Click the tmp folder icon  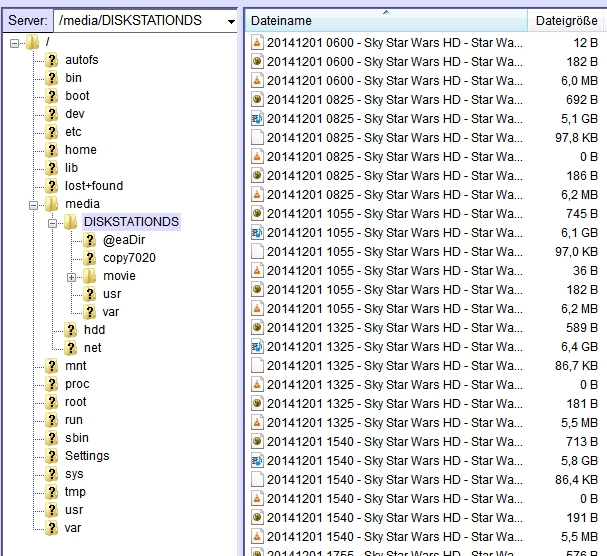(51, 492)
